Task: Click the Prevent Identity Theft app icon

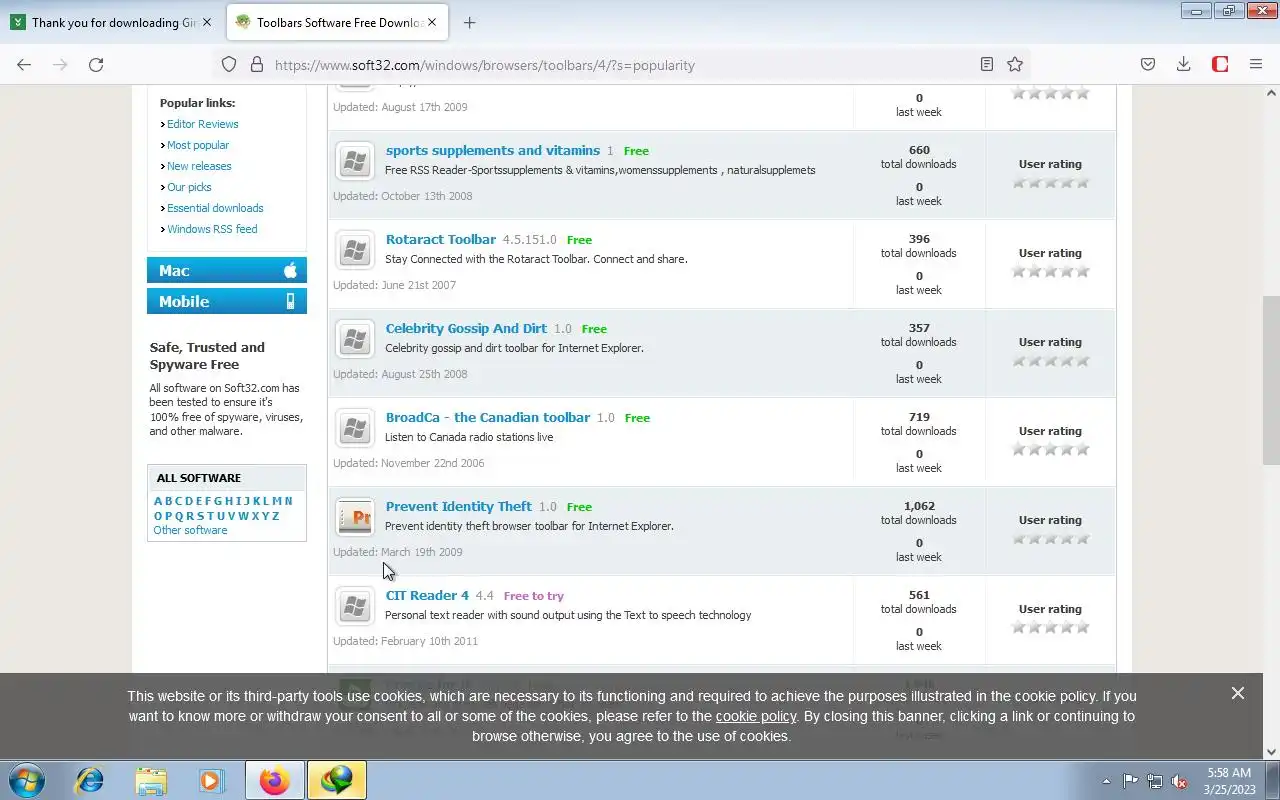Action: pos(354,518)
